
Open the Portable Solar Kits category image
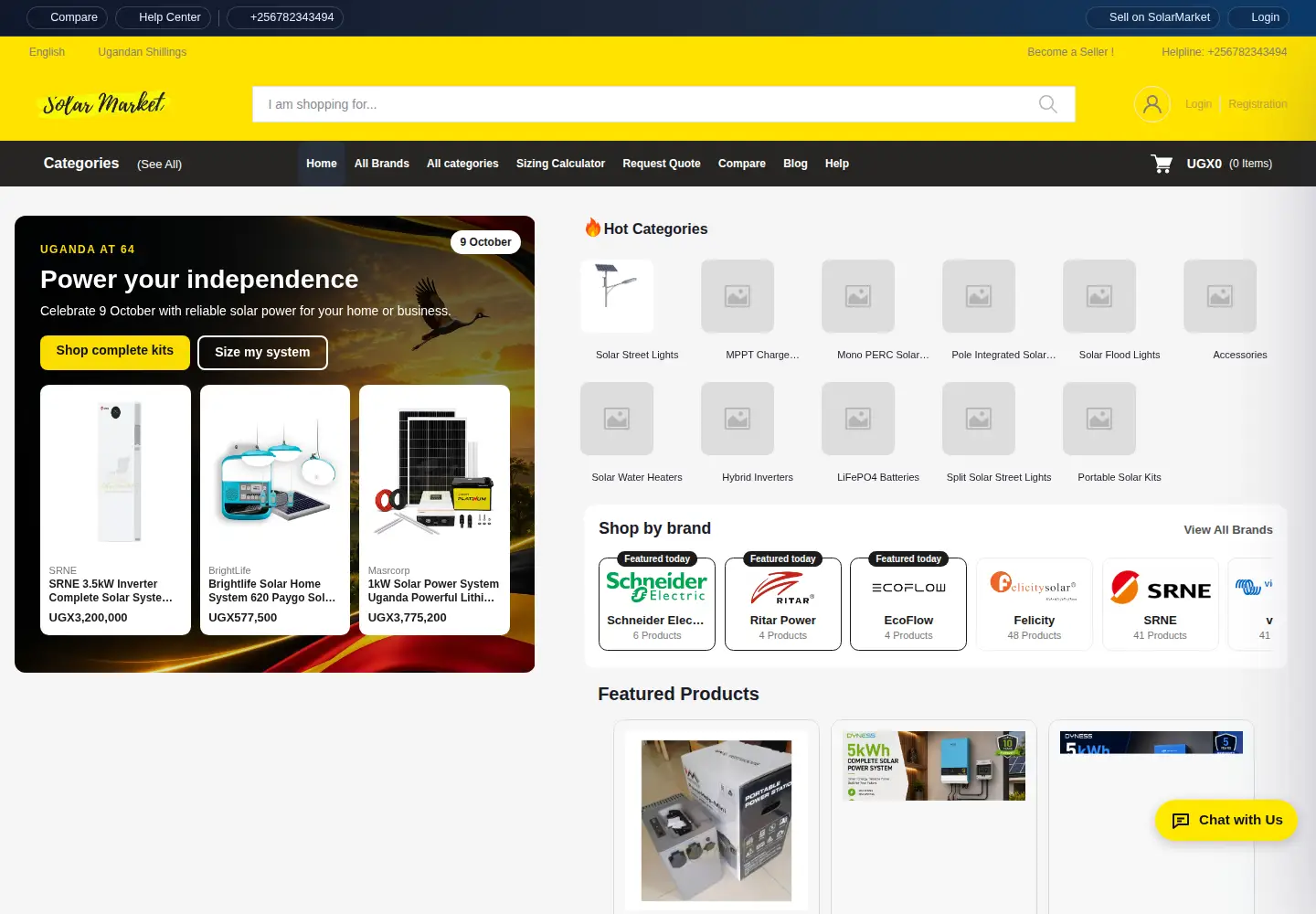pos(1099,419)
